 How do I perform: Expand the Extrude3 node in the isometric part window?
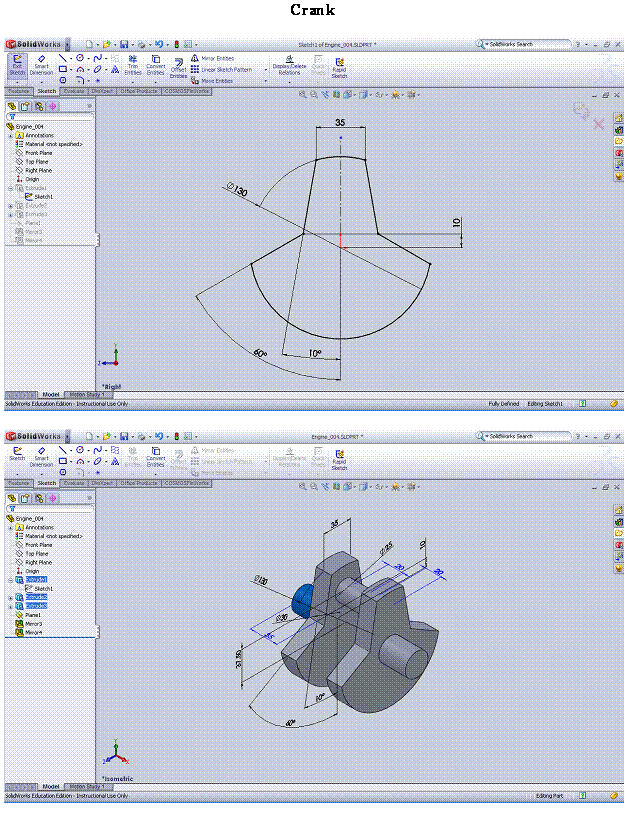pyautogui.click(x=10, y=607)
